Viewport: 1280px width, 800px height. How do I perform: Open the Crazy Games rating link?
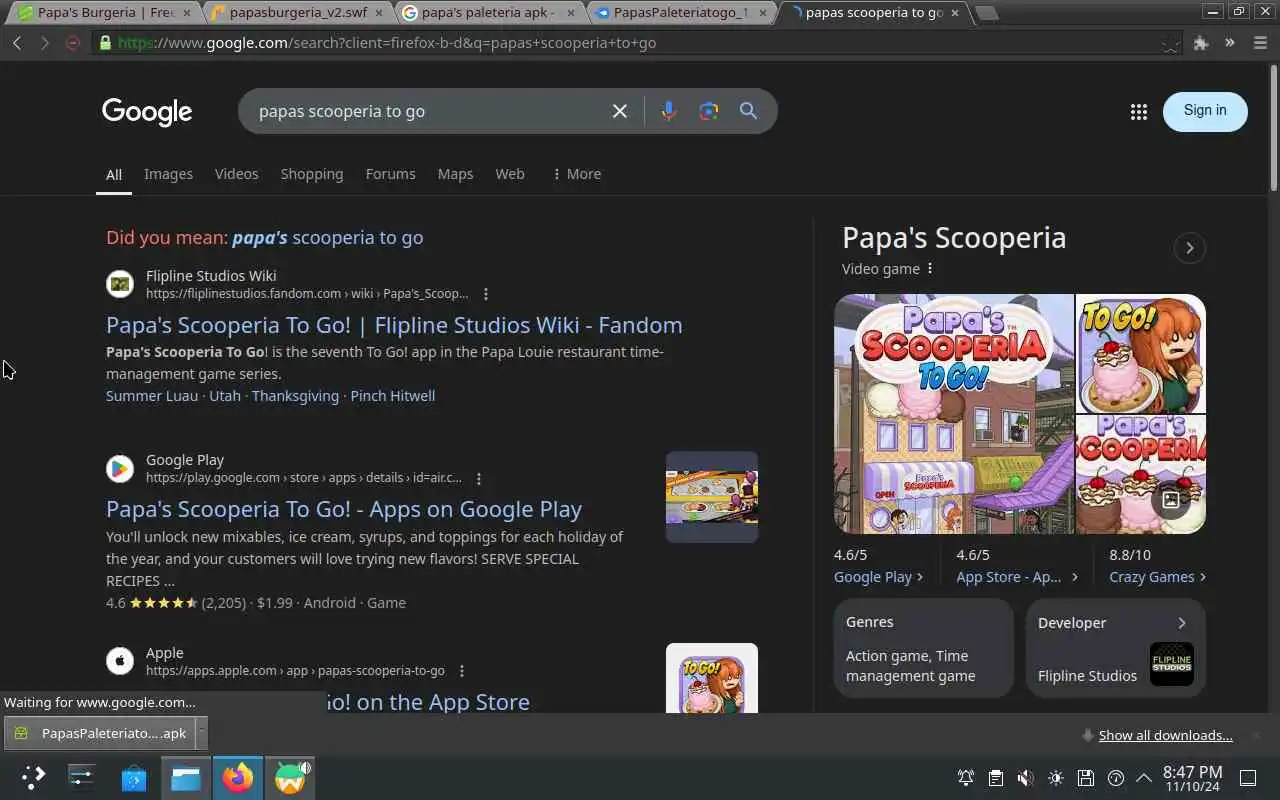pos(1157,577)
